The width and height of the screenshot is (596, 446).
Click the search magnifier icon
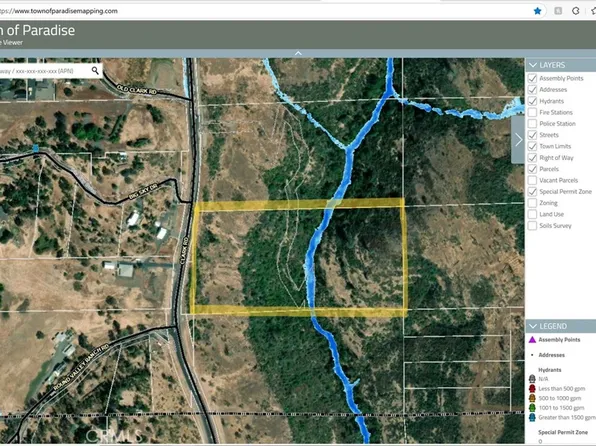tap(95, 70)
